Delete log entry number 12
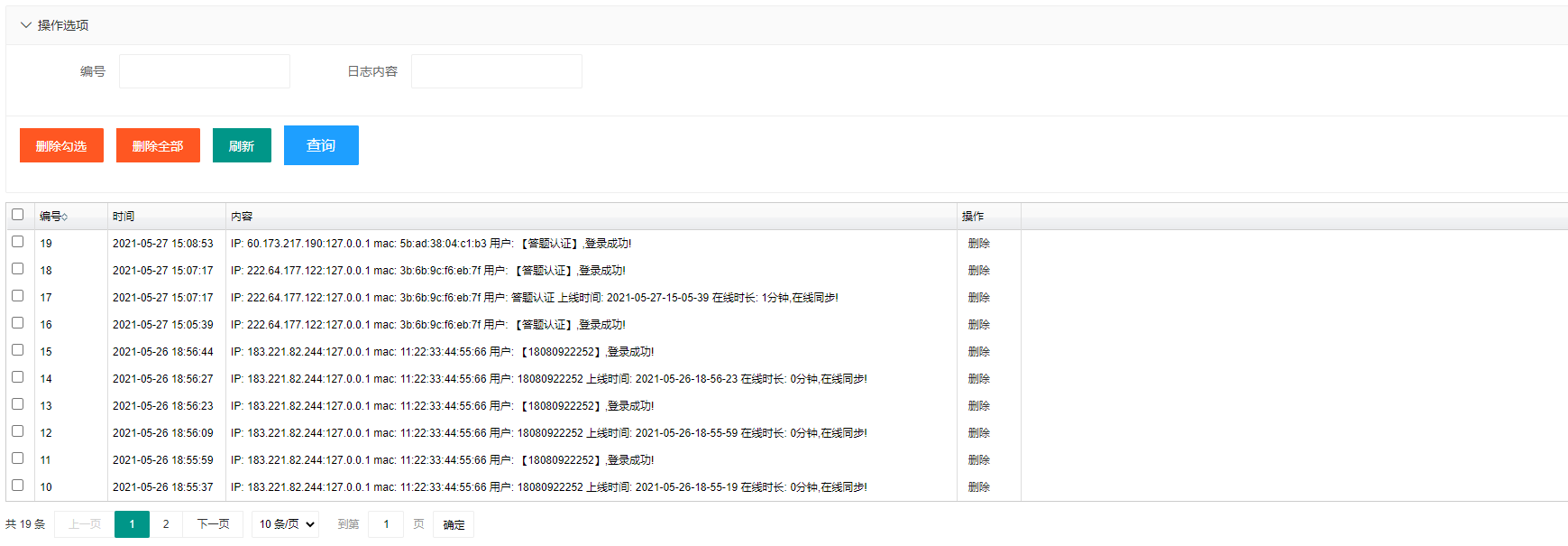1568x546 pixels. pyautogui.click(x=978, y=433)
